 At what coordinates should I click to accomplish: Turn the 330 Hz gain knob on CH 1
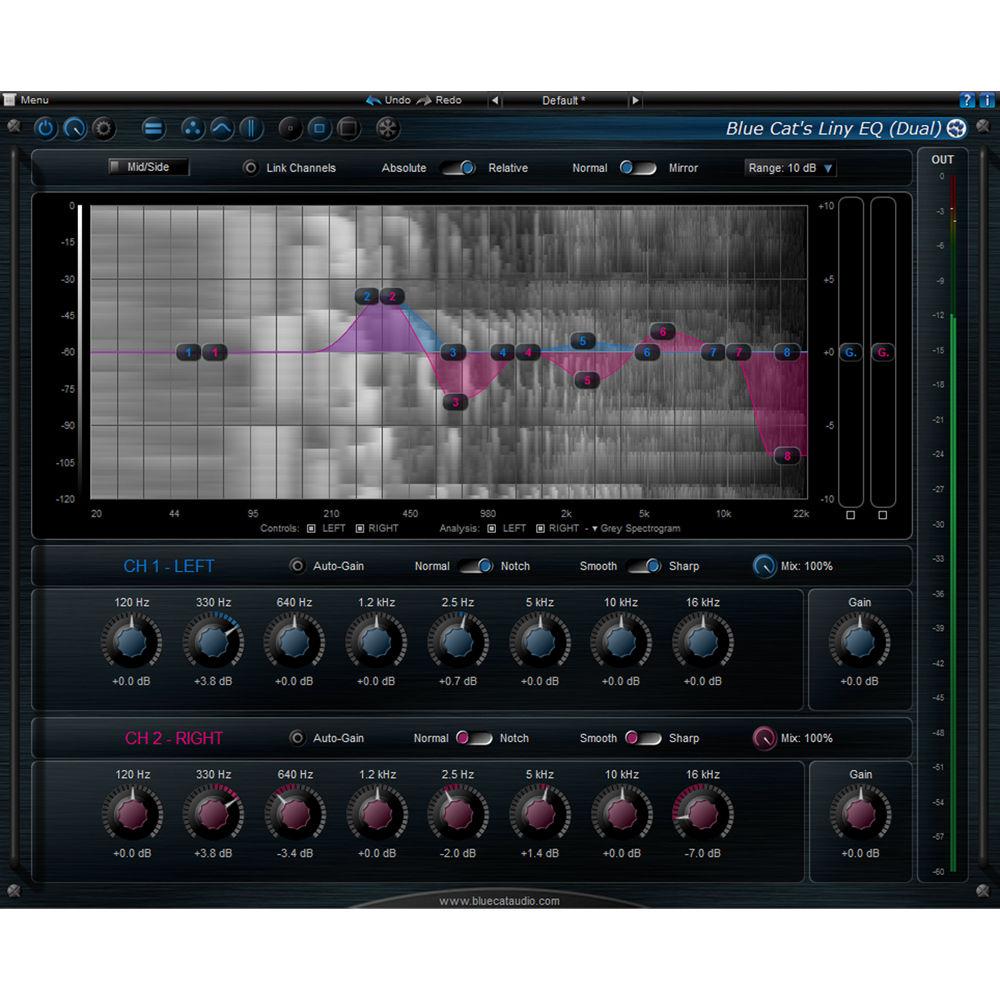point(213,641)
